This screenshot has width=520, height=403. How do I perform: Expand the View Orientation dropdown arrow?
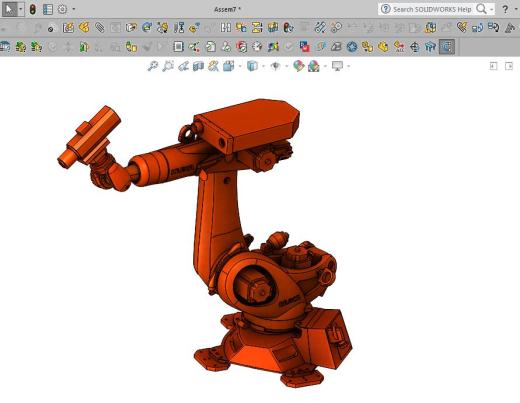(x=240, y=66)
